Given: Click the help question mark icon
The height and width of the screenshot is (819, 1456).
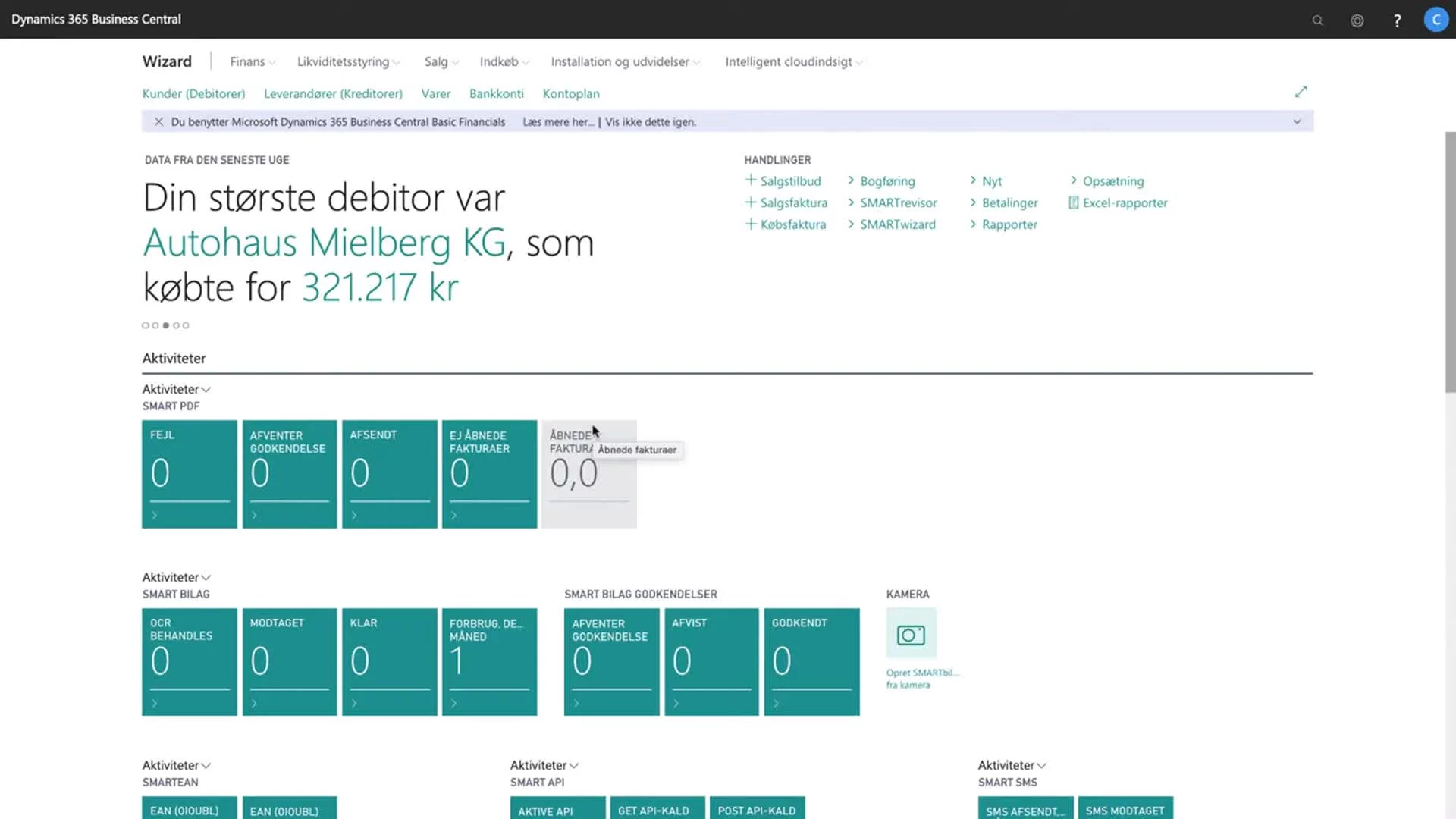Looking at the screenshot, I should click(x=1397, y=20).
